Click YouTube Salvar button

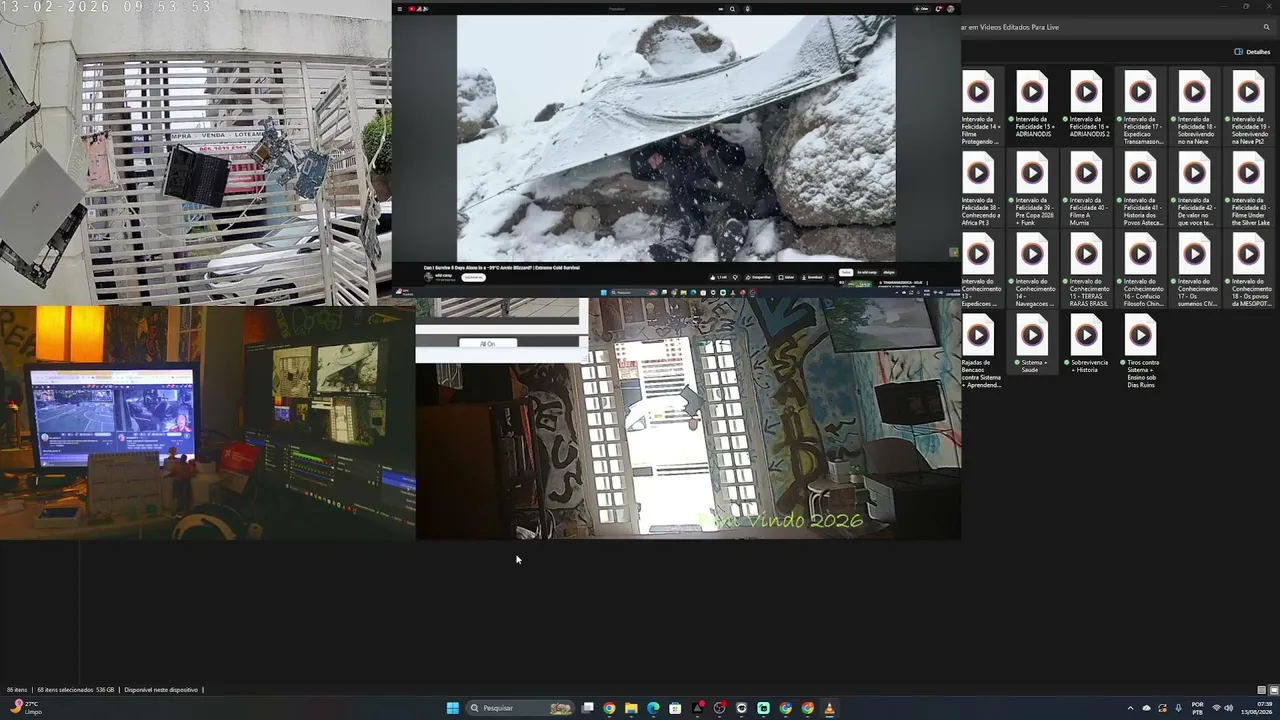click(787, 277)
